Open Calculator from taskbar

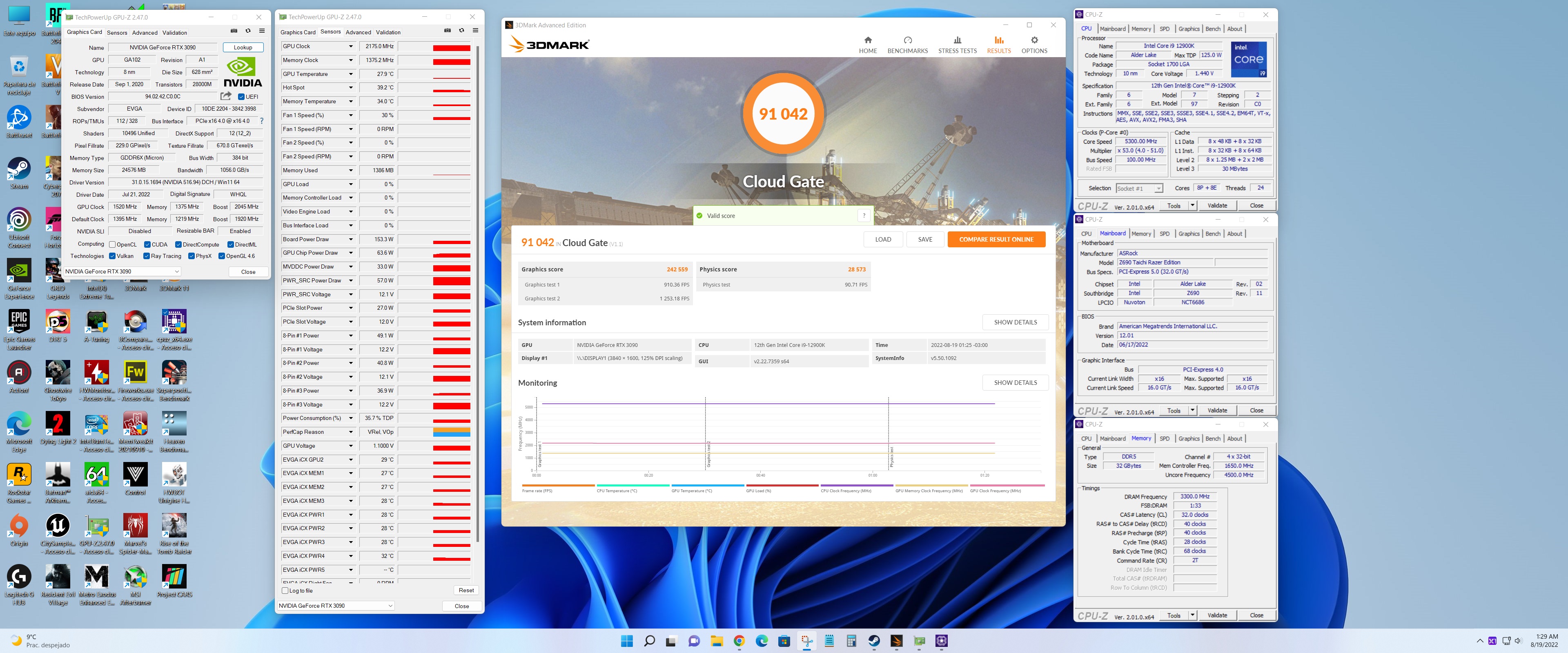pos(851,641)
